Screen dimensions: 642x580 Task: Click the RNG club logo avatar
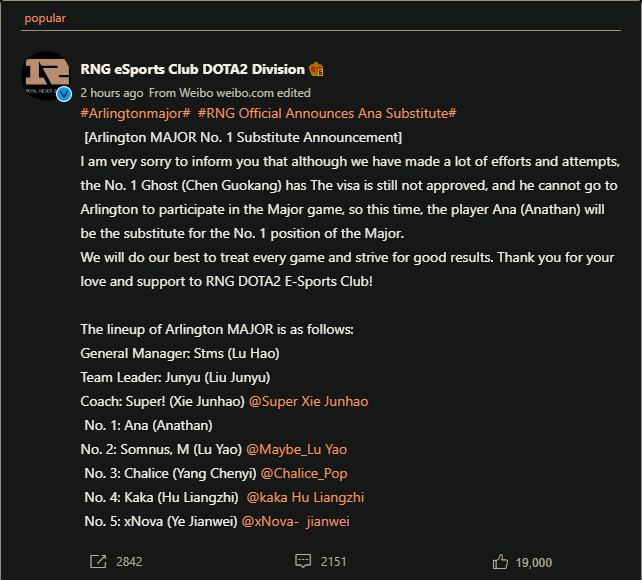[x=46, y=77]
